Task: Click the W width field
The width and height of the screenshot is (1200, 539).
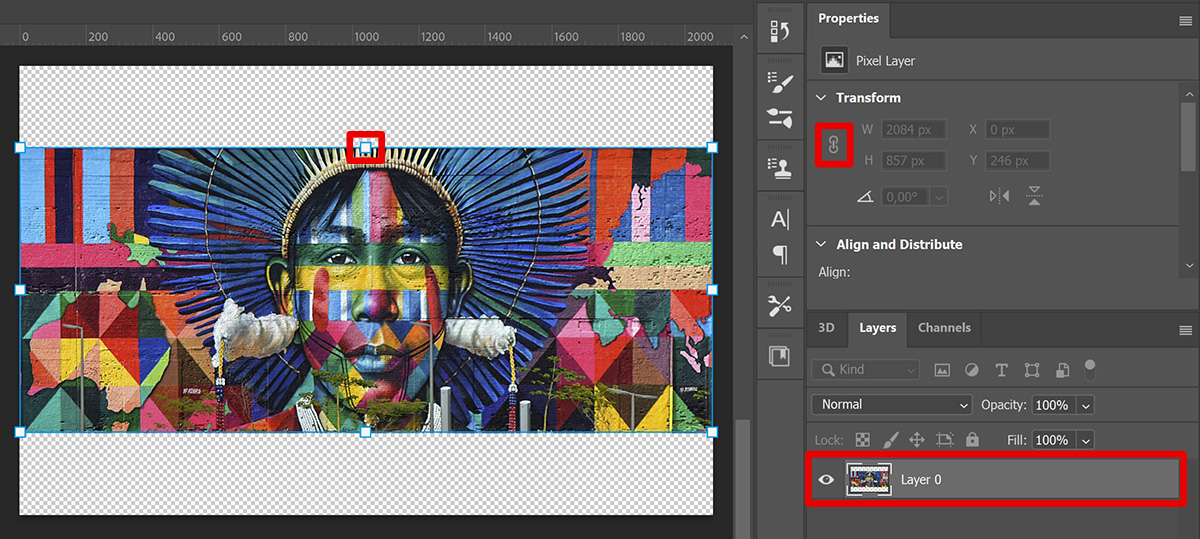Action: [915, 129]
